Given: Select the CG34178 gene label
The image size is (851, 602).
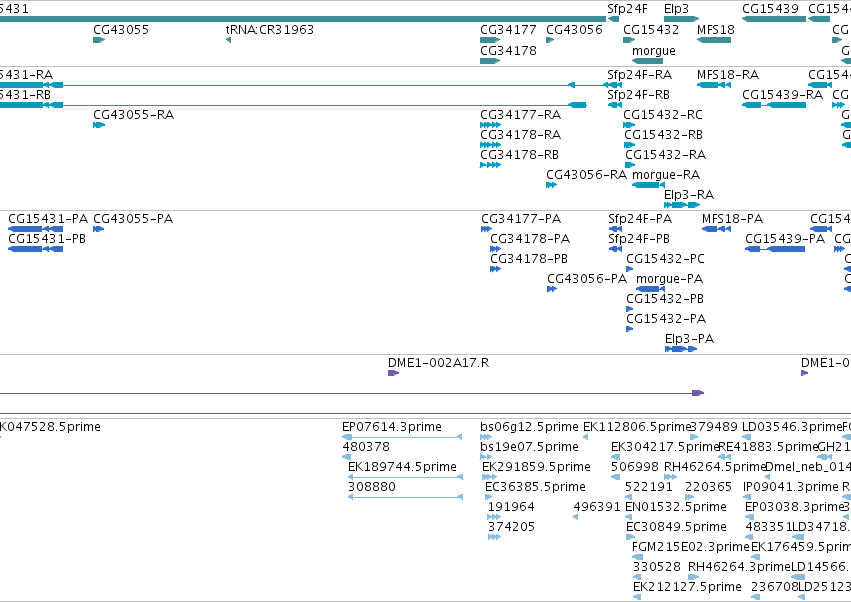Looking at the screenshot, I should [x=508, y=50].
